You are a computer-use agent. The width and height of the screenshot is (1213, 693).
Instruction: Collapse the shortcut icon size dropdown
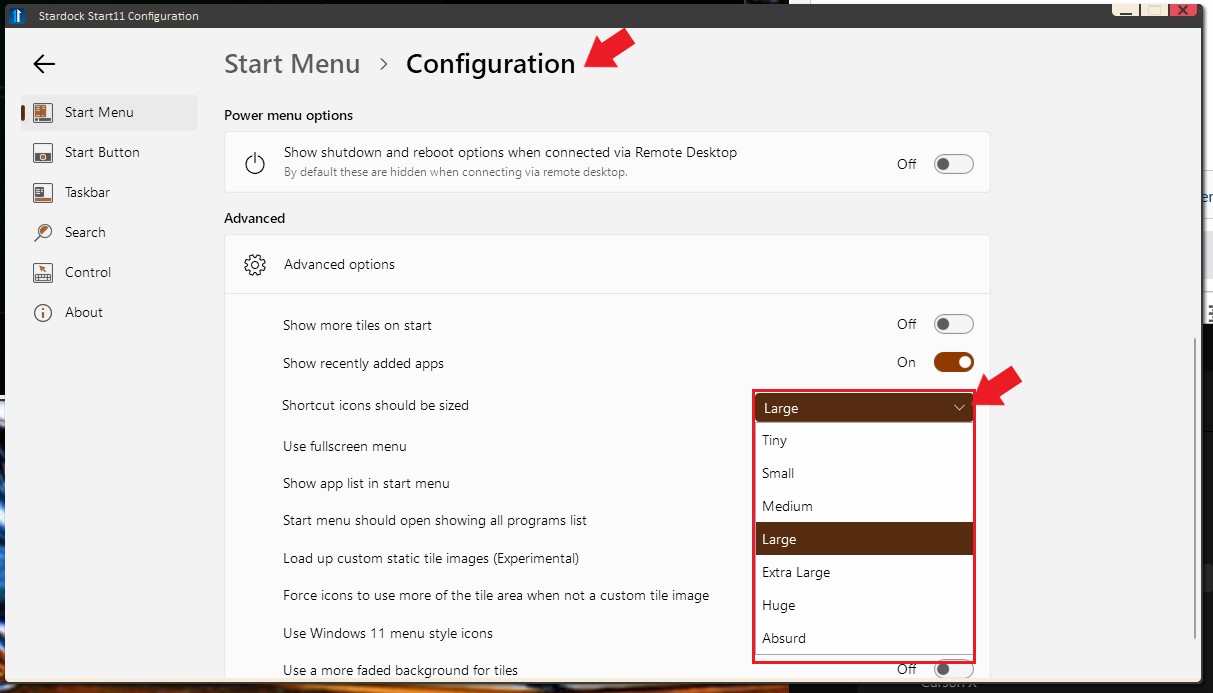[864, 408]
